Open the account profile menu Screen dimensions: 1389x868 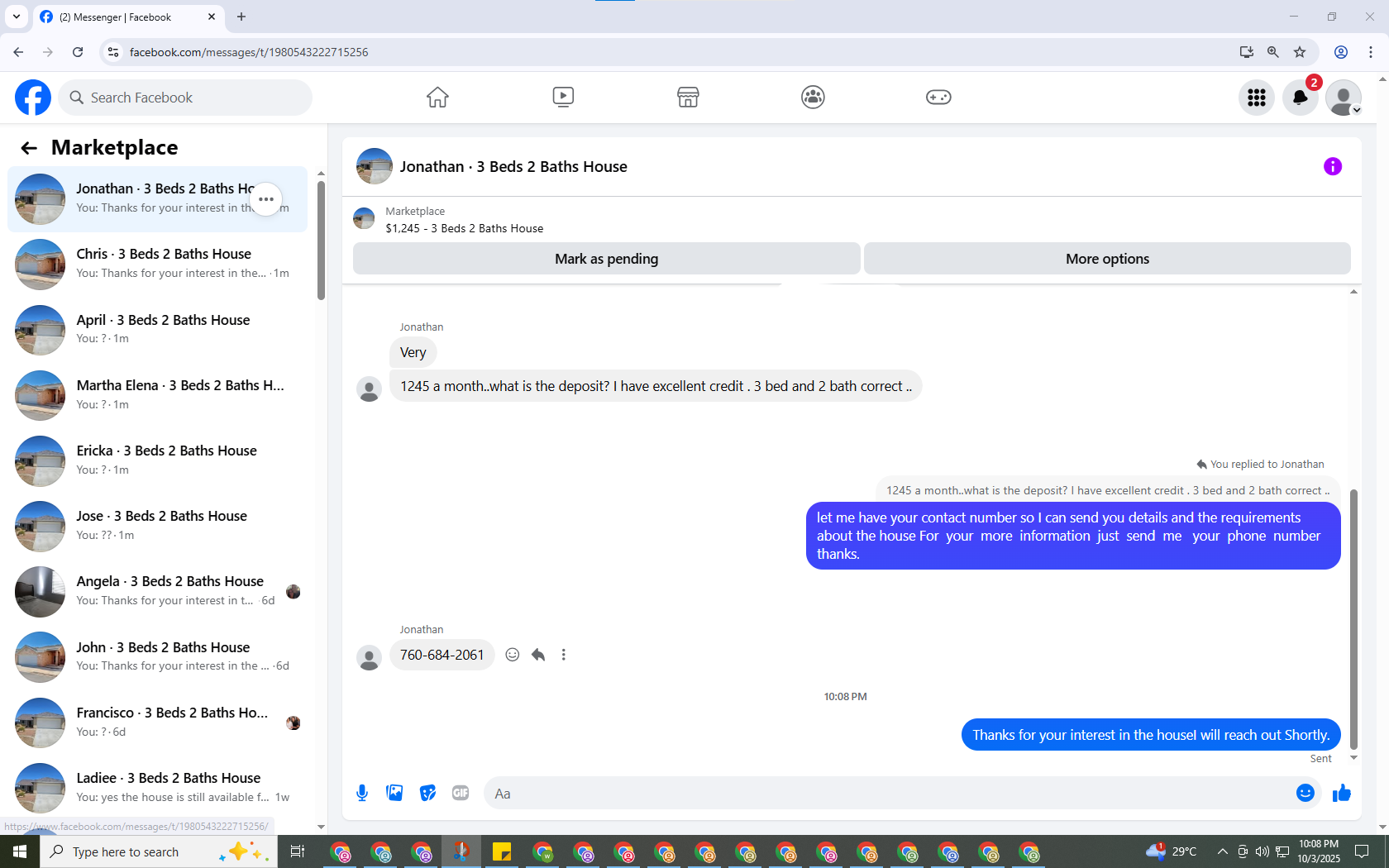pos(1344,98)
